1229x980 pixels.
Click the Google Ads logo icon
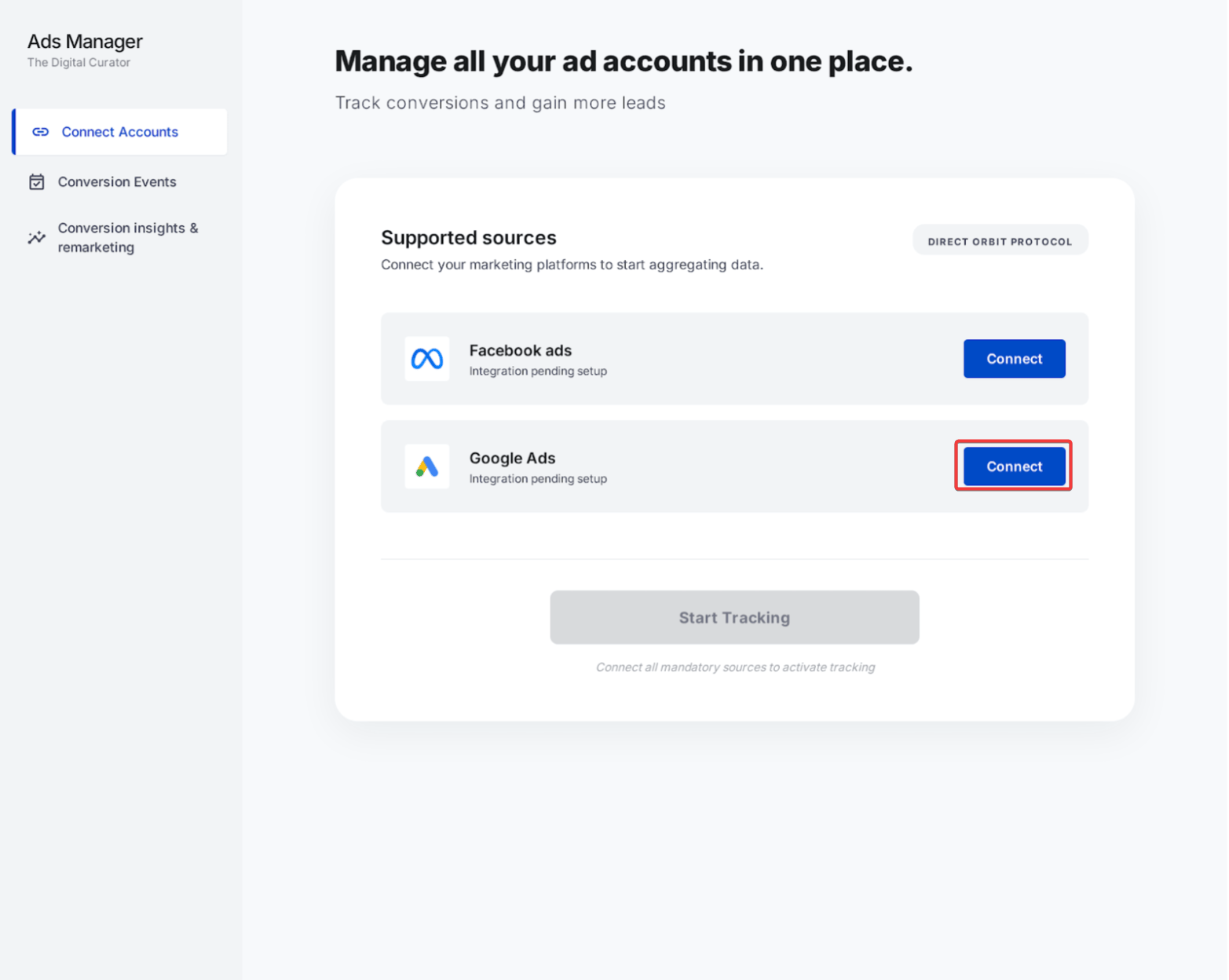pos(427,466)
